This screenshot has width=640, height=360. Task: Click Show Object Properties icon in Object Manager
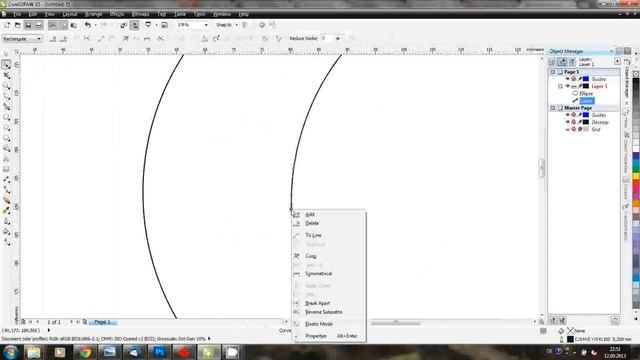(552, 62)
